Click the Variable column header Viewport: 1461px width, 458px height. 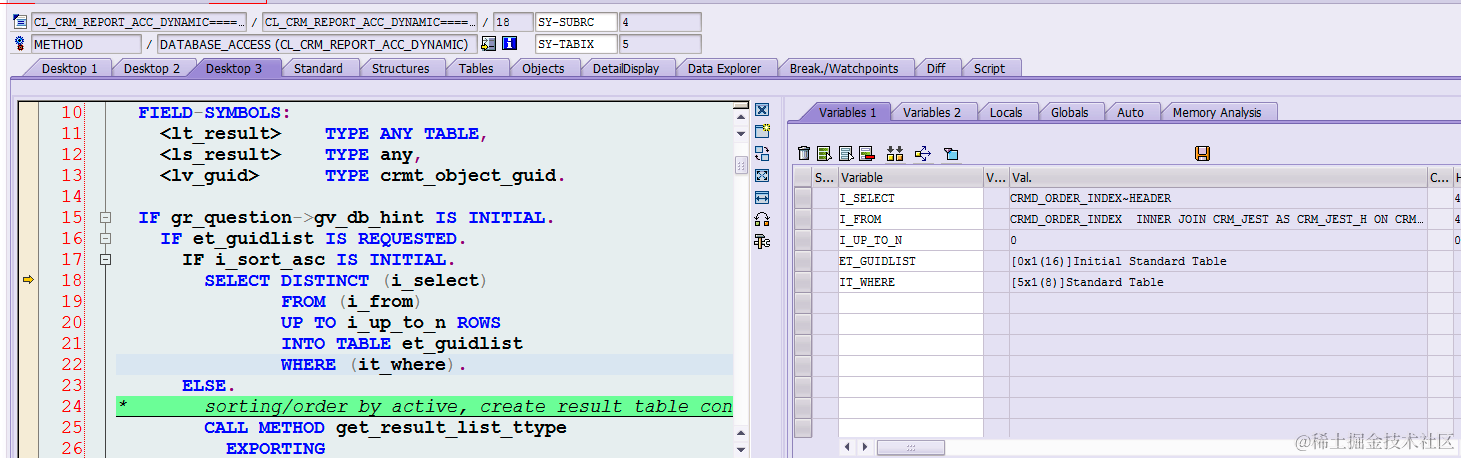[910, 177]
